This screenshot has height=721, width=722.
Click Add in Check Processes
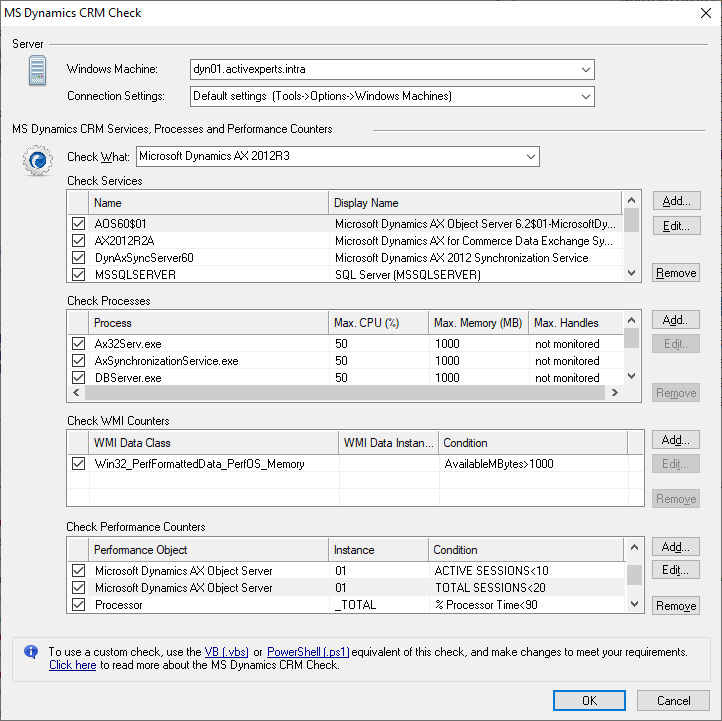[675, 320]
